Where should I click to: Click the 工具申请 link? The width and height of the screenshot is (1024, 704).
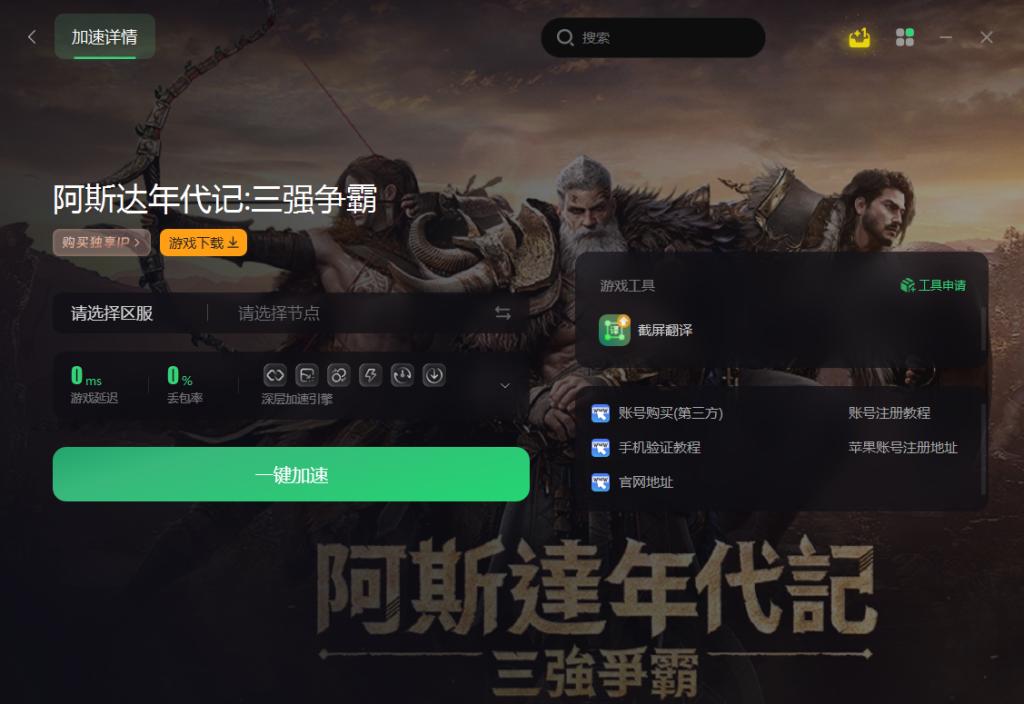tap(933, 285)
